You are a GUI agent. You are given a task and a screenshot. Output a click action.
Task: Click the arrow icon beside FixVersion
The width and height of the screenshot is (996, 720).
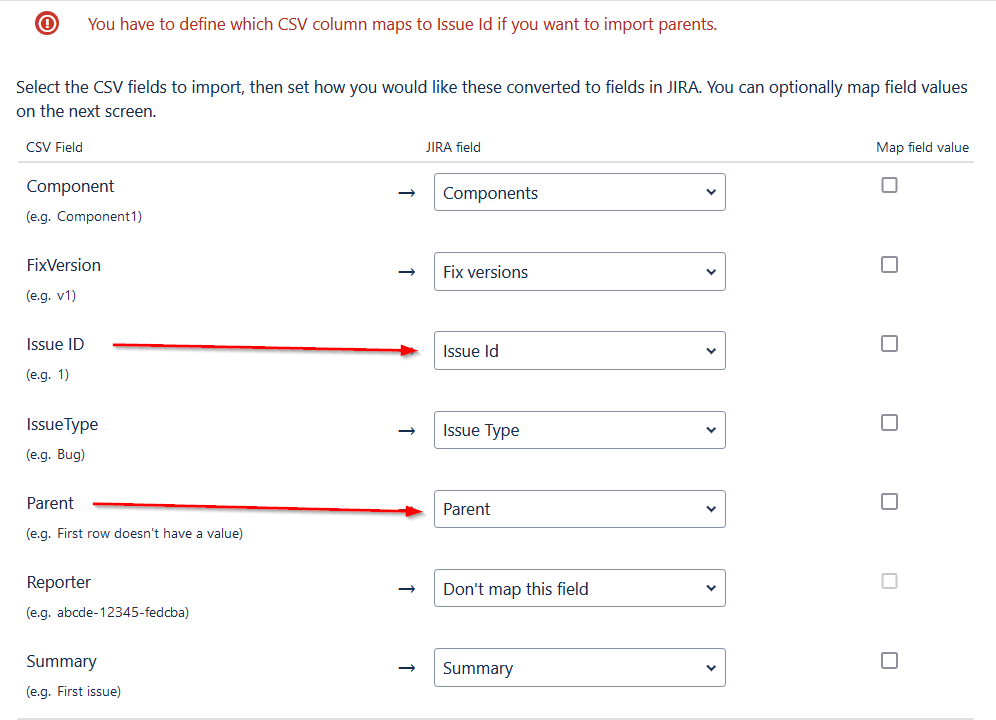406,272
